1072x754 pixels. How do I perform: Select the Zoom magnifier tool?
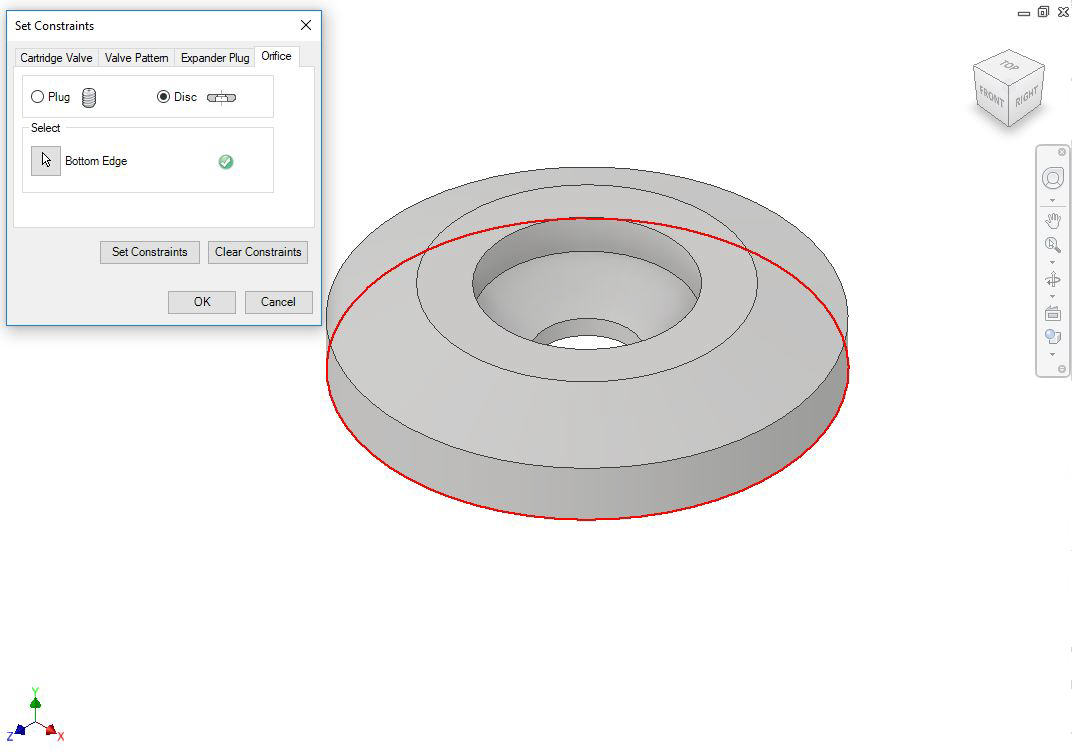[1052, 245]
